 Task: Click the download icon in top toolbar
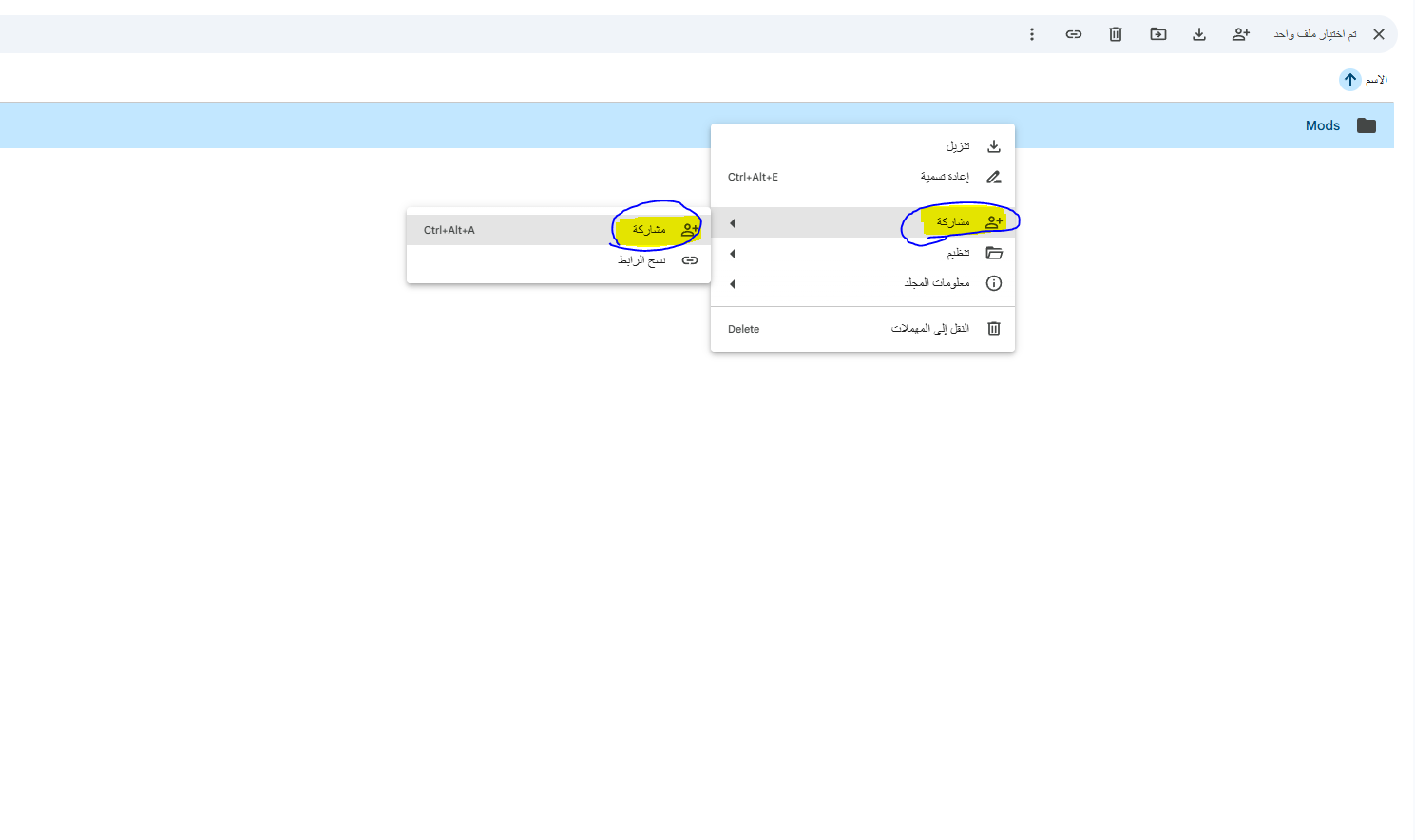coord(1199,34)
